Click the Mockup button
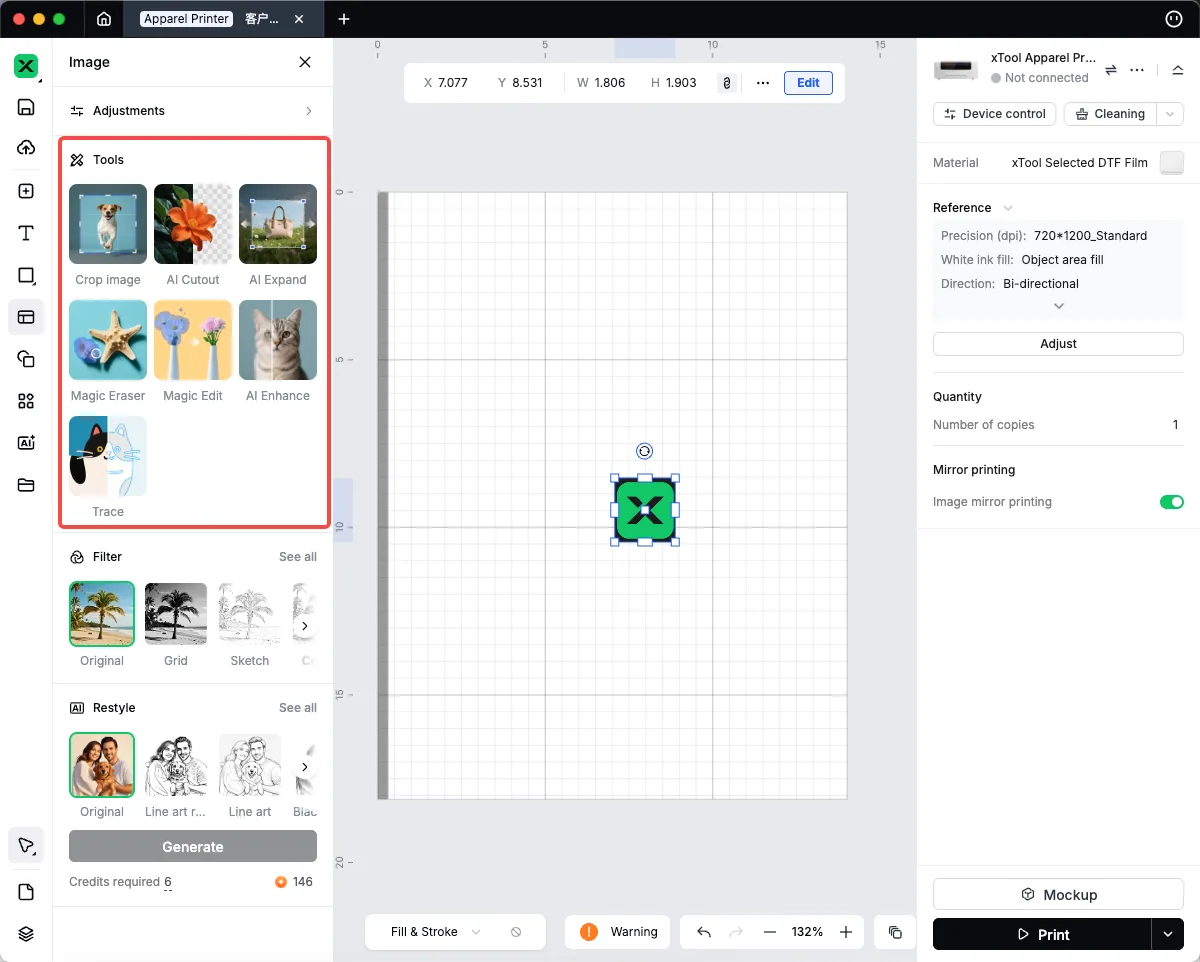 (x=1058, y=895)
